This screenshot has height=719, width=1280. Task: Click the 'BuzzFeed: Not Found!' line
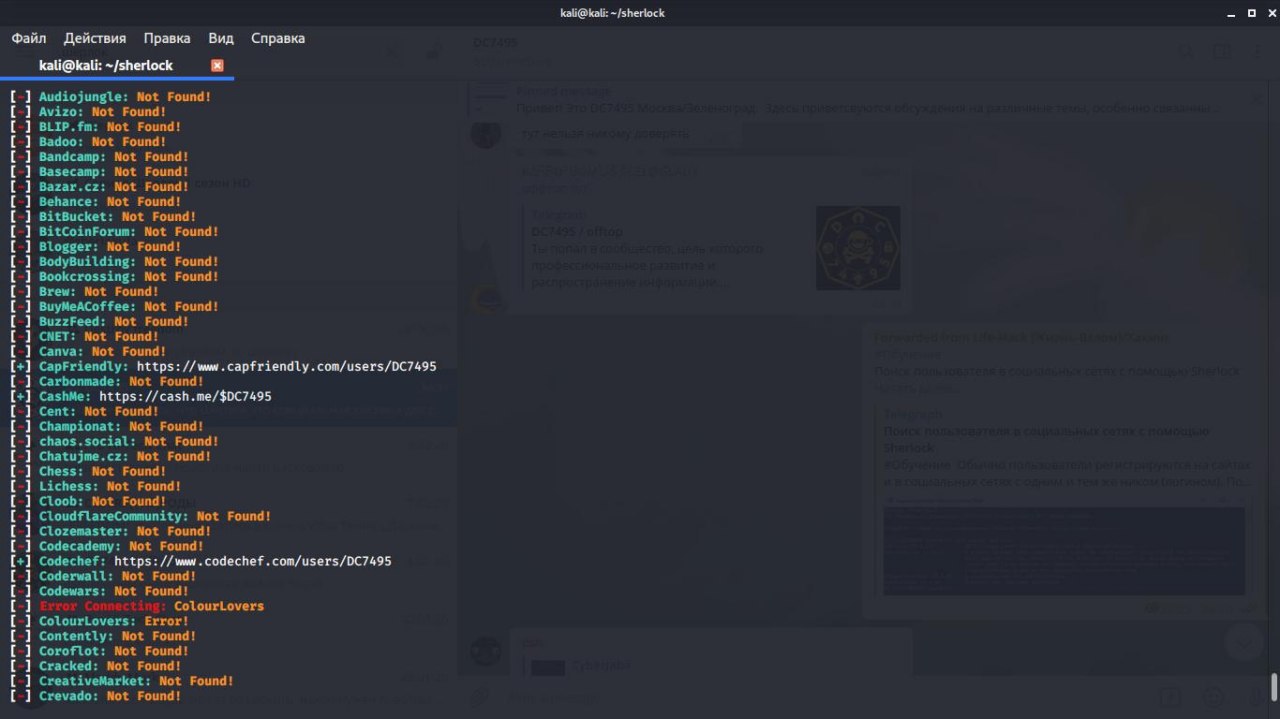100,322
